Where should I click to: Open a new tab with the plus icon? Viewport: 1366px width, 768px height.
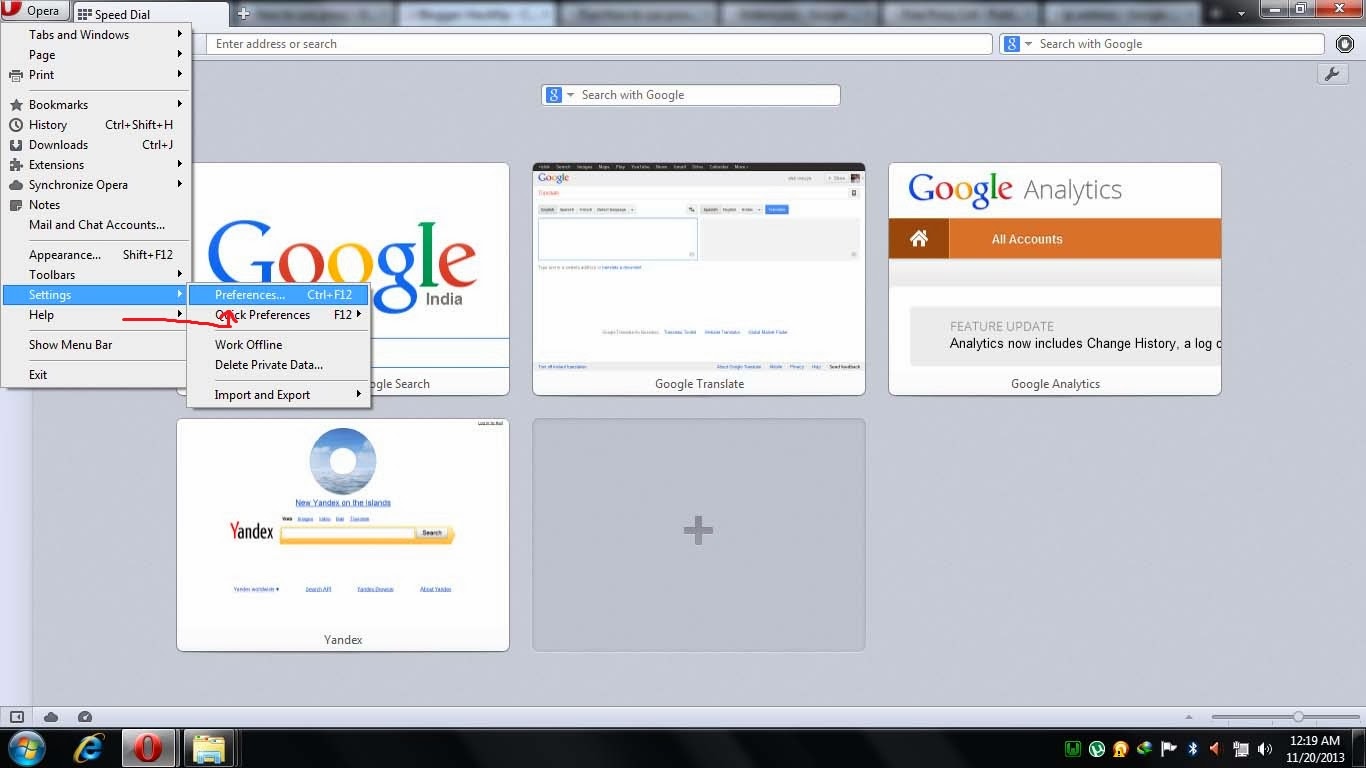pos(243,14)
